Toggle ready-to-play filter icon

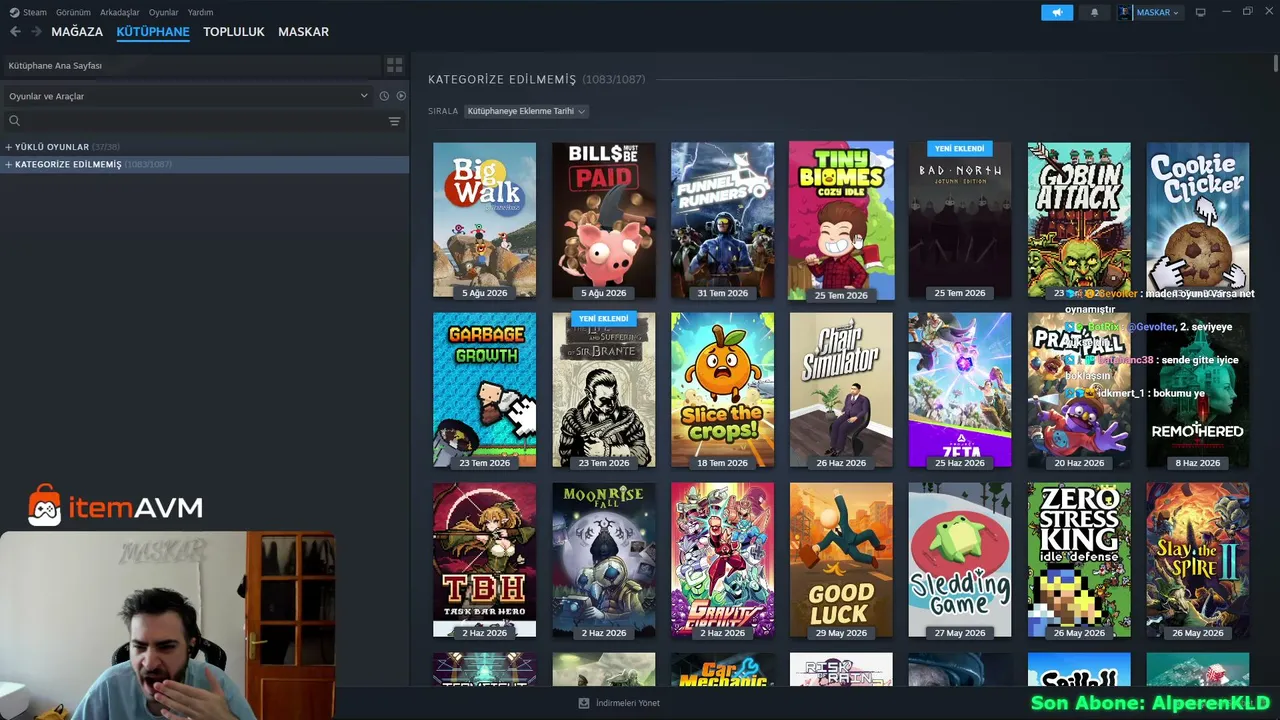[x=401, y=96]
